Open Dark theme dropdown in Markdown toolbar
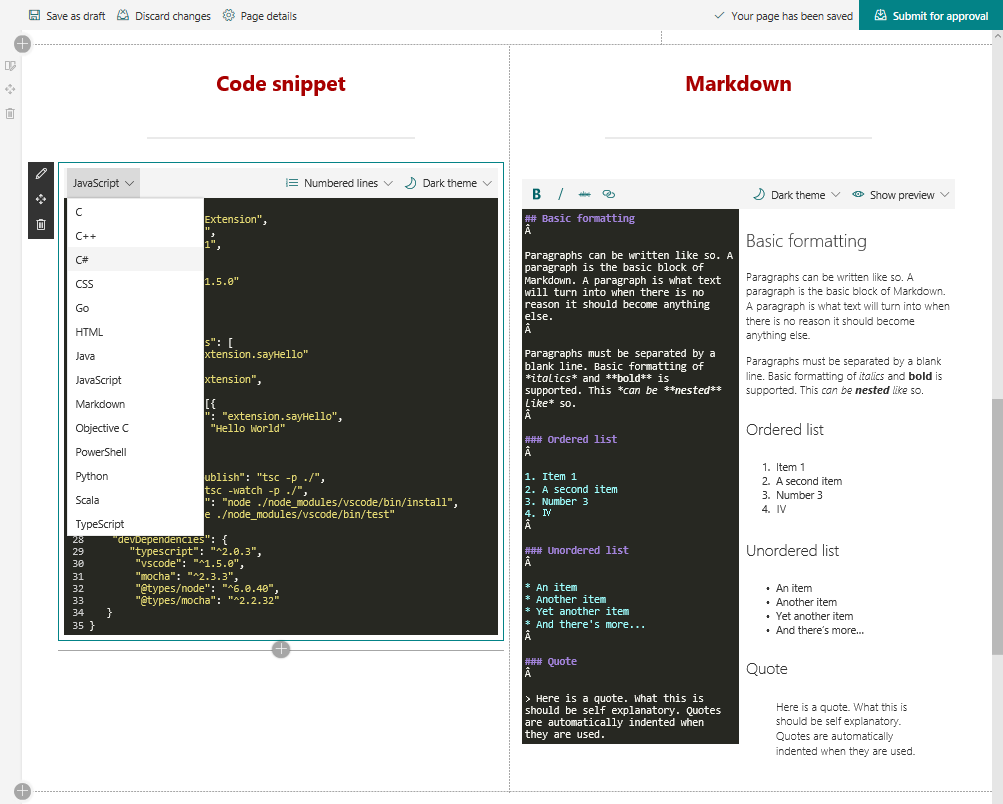The image size is (1003, 804). (x=796, y=195)
